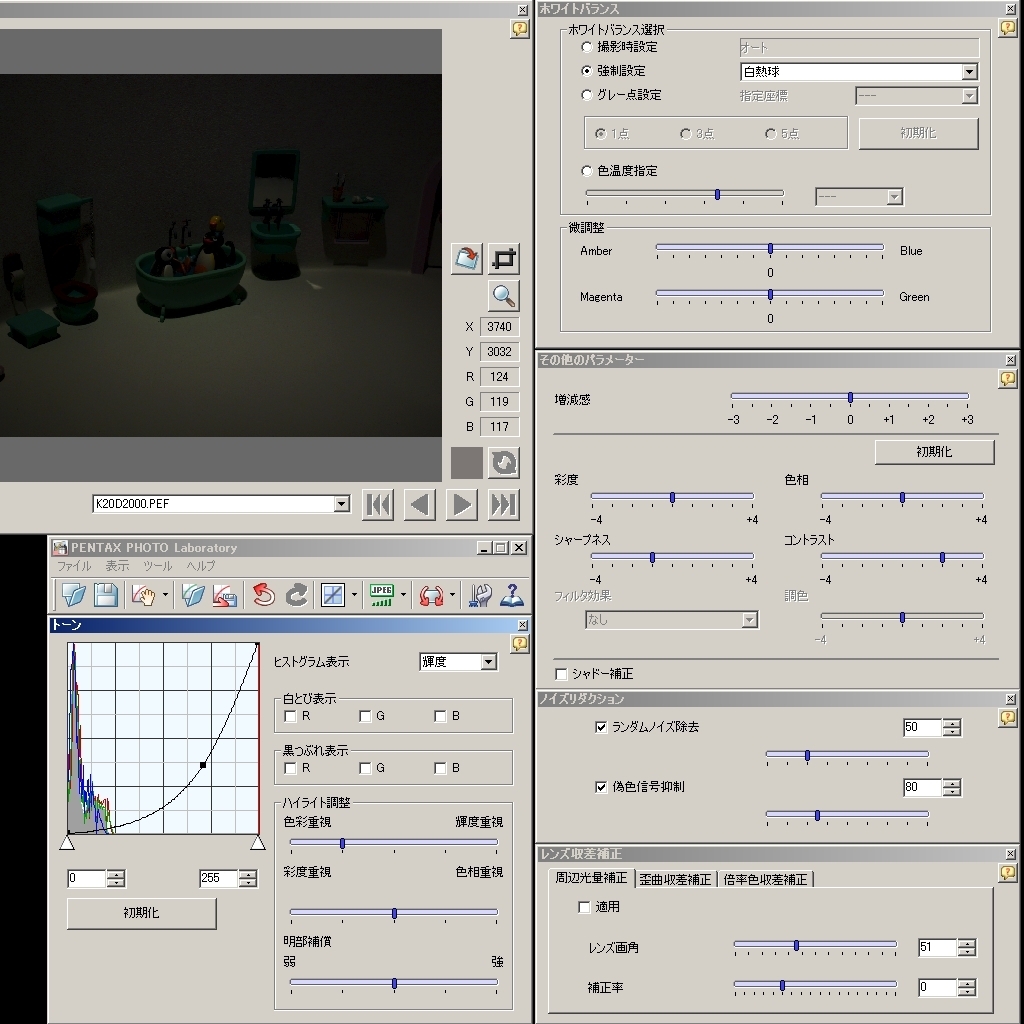Switch to the 歪曲収差補正 tab
This screenshot has height=1024, width=1024.
675,879
